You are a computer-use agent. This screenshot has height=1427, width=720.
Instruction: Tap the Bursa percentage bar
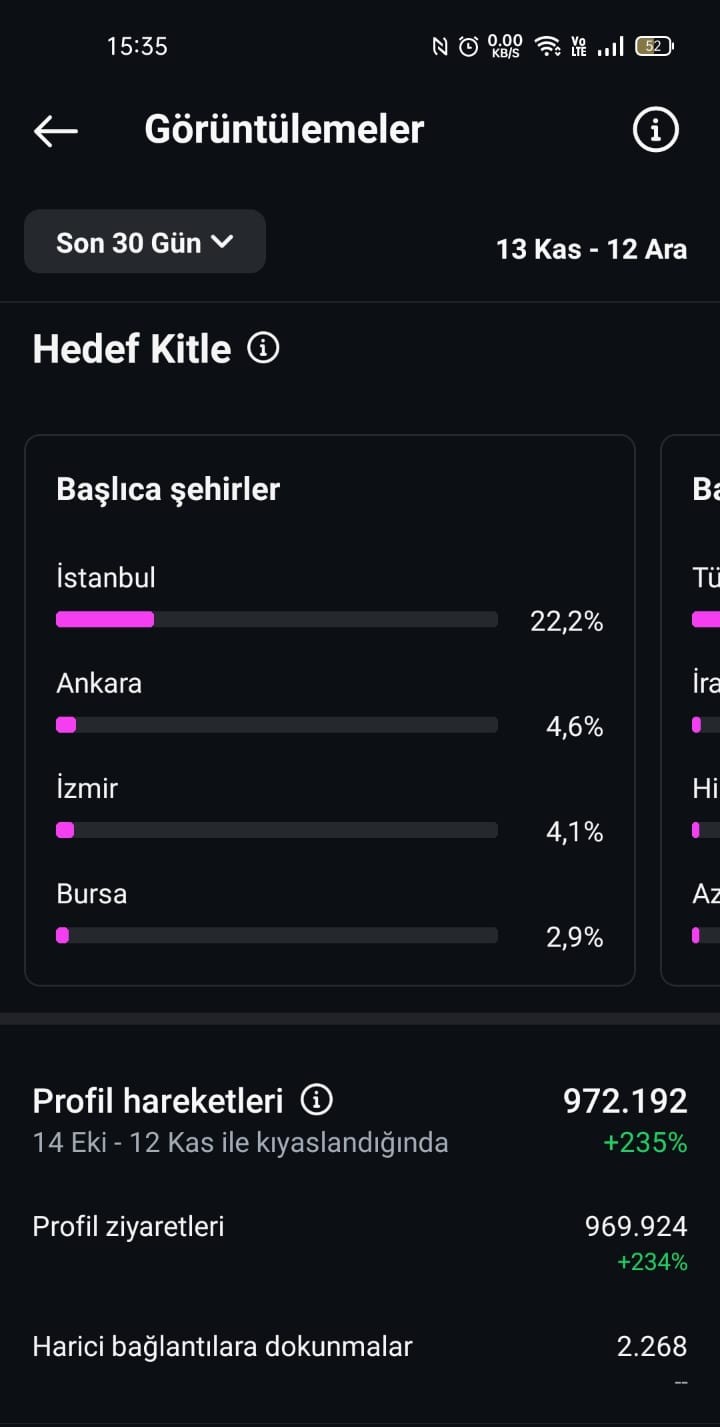click(x=277, y=935)
